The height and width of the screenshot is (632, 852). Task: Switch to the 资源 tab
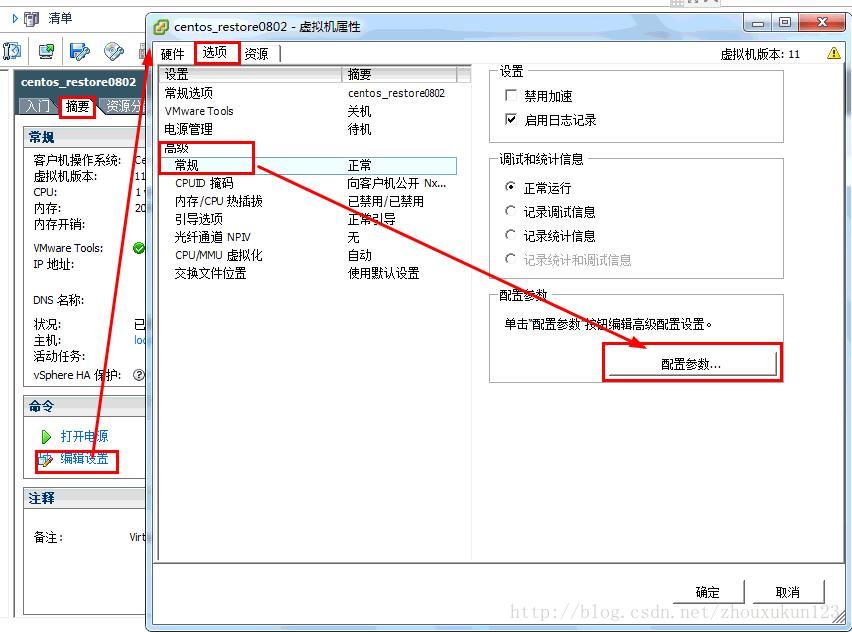256,54
